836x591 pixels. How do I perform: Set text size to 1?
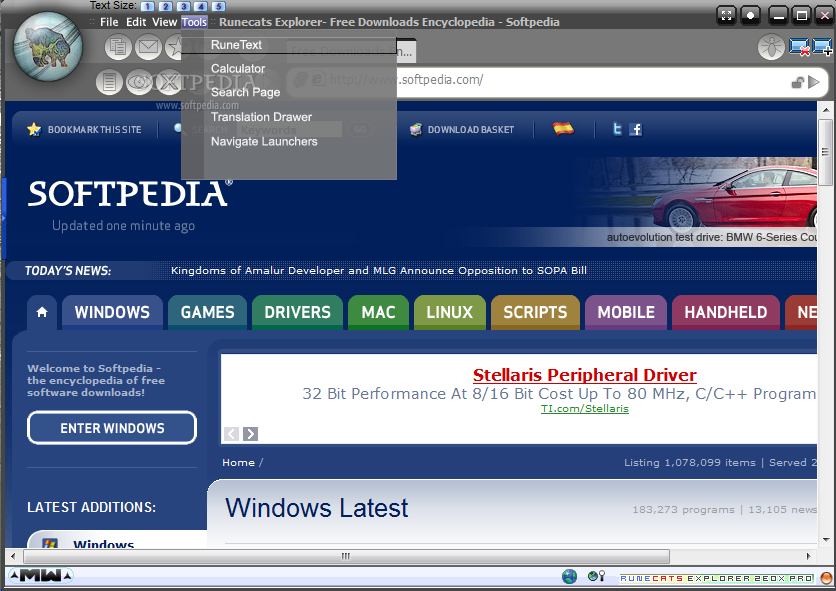(x=148, y=6)
